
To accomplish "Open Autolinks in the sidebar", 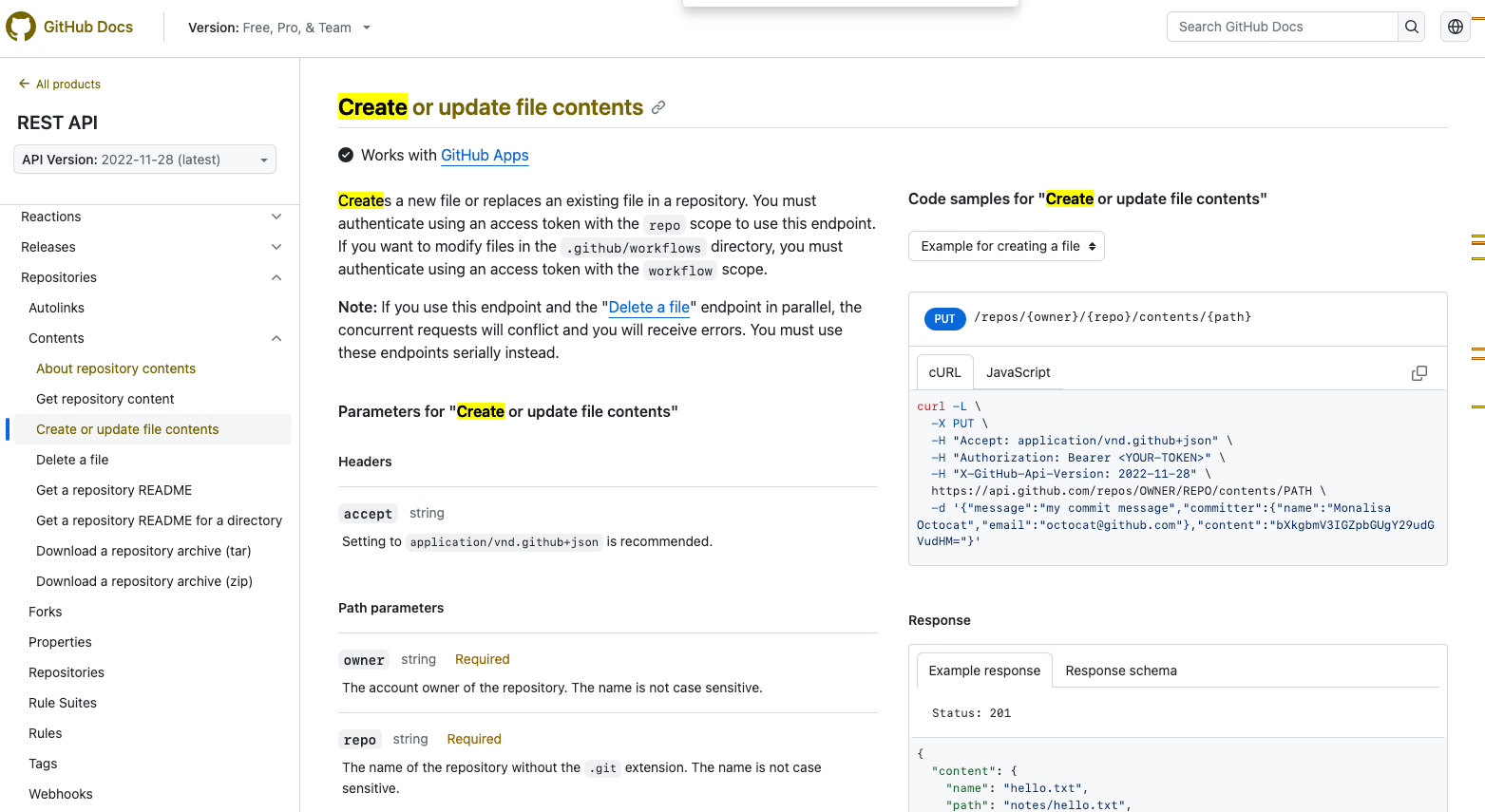I will (56, 308).
